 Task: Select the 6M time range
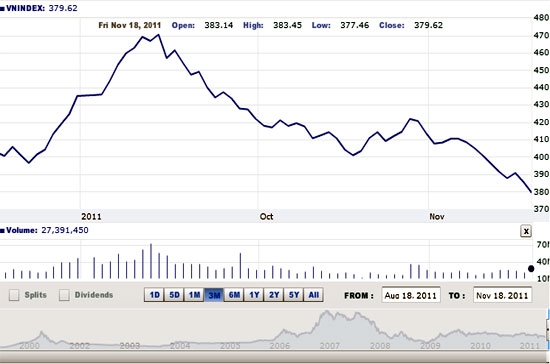234,295
